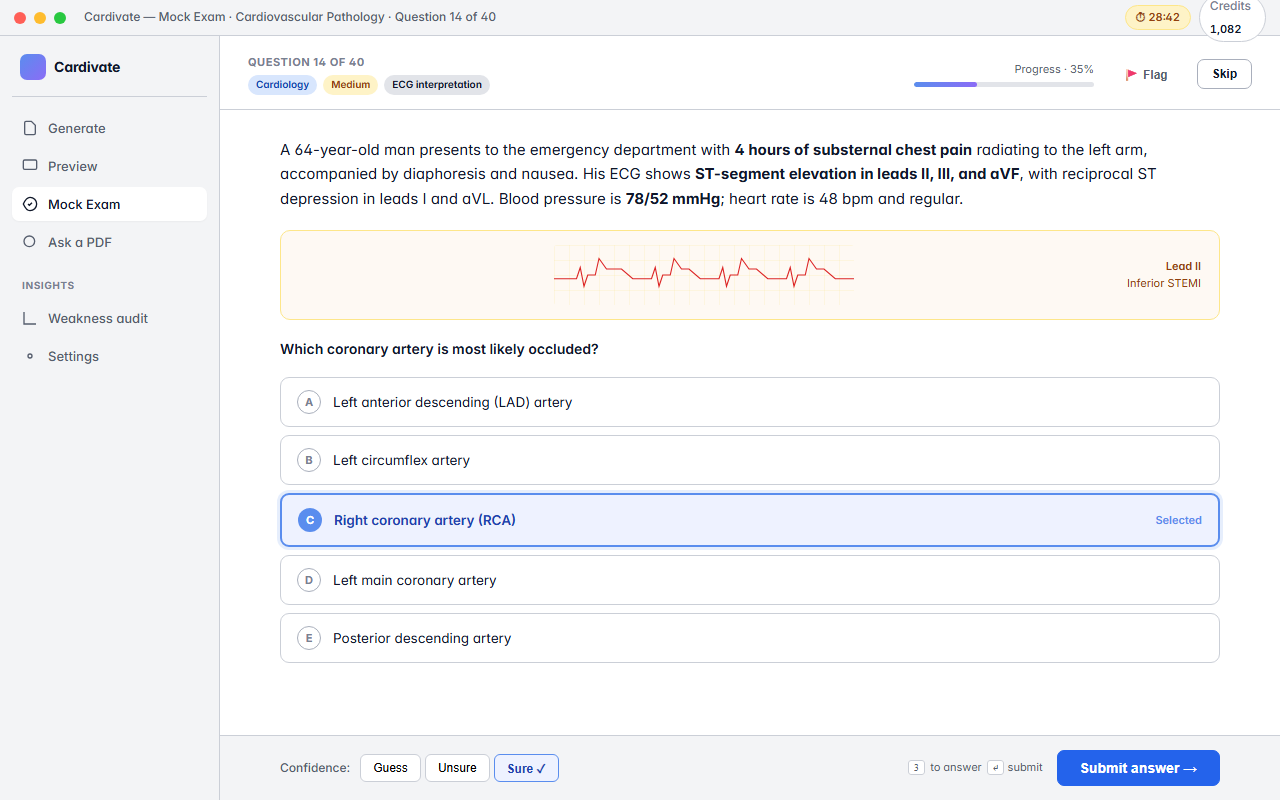Click the window title text in the title bar
This screenshot has width=1280, height=800.
[290, 17]
